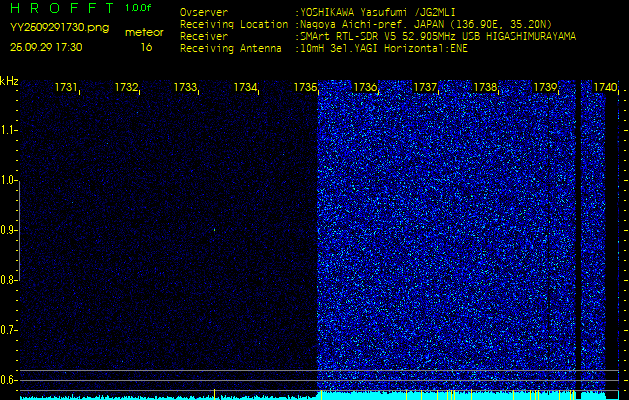The width and height of the screenshot is (629, 400).
Task: Click the version number 1.0.0f
Action: [x=138, y=8]
